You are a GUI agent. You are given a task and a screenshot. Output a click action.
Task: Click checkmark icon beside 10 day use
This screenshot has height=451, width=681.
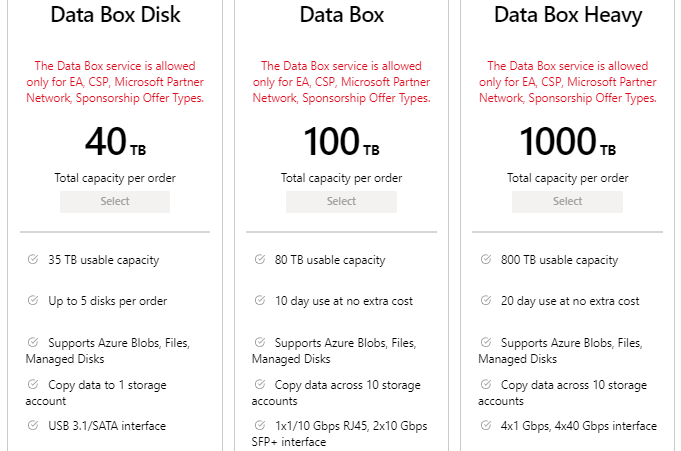(260, 300)
